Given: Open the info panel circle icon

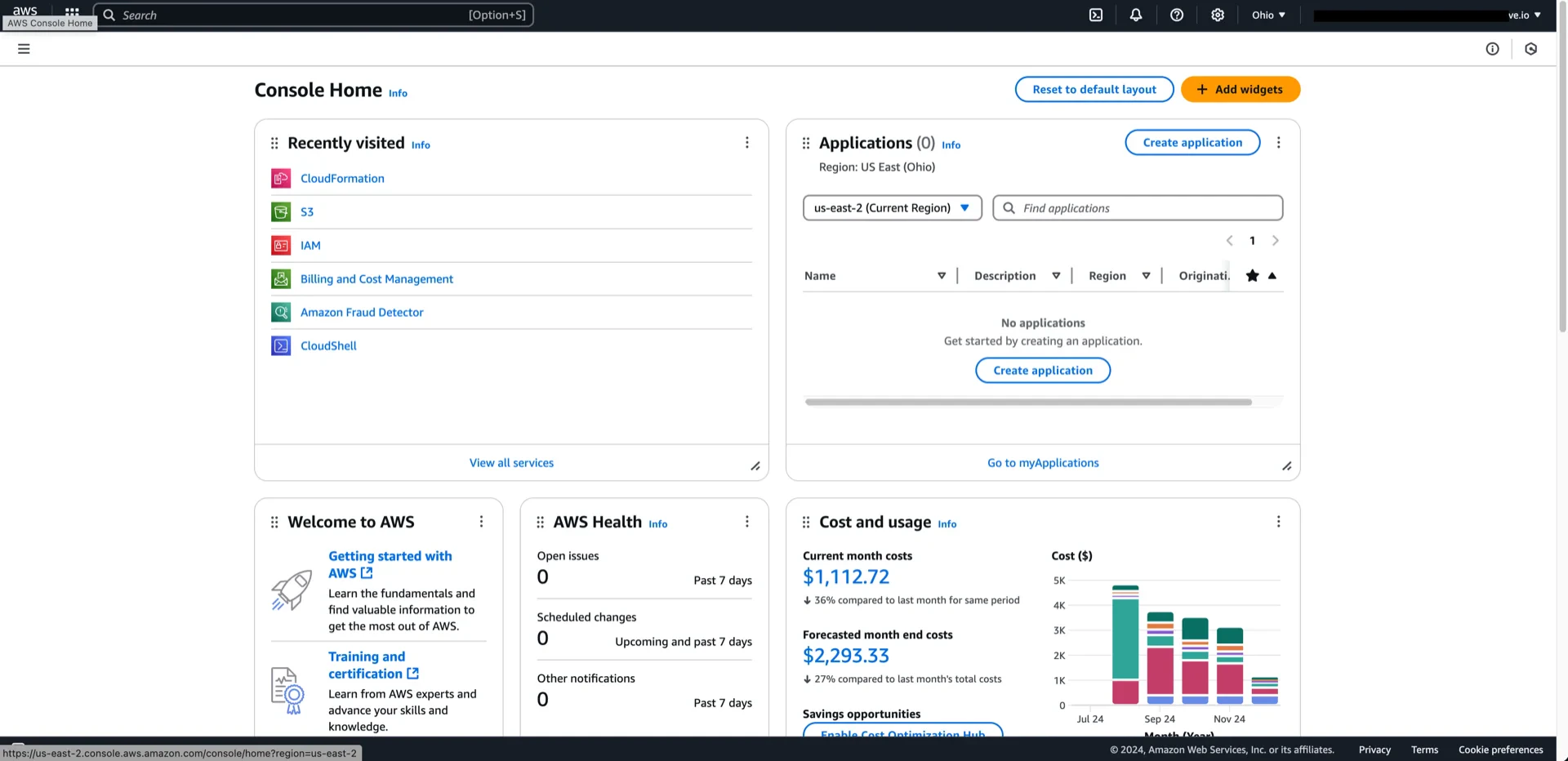Looking at the screenshot, I should [x=1493, y=49].
